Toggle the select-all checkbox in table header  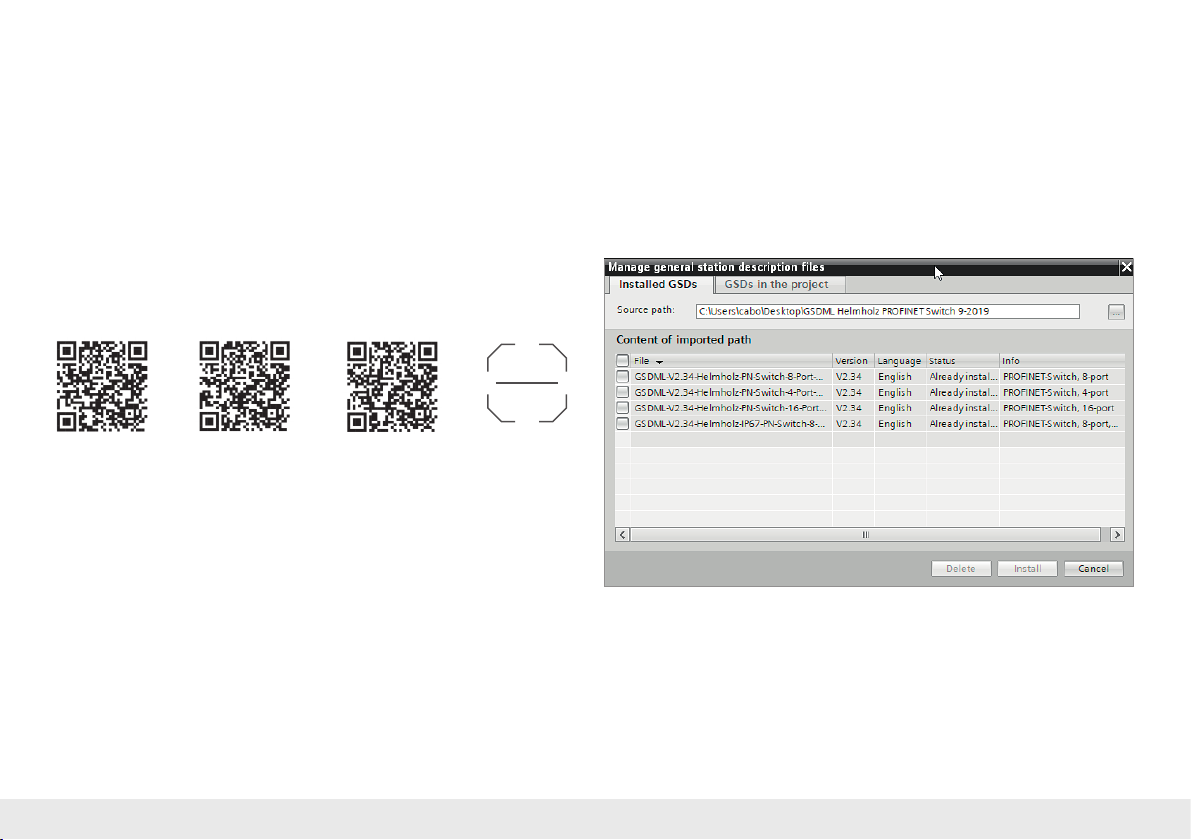pos(622,360)
